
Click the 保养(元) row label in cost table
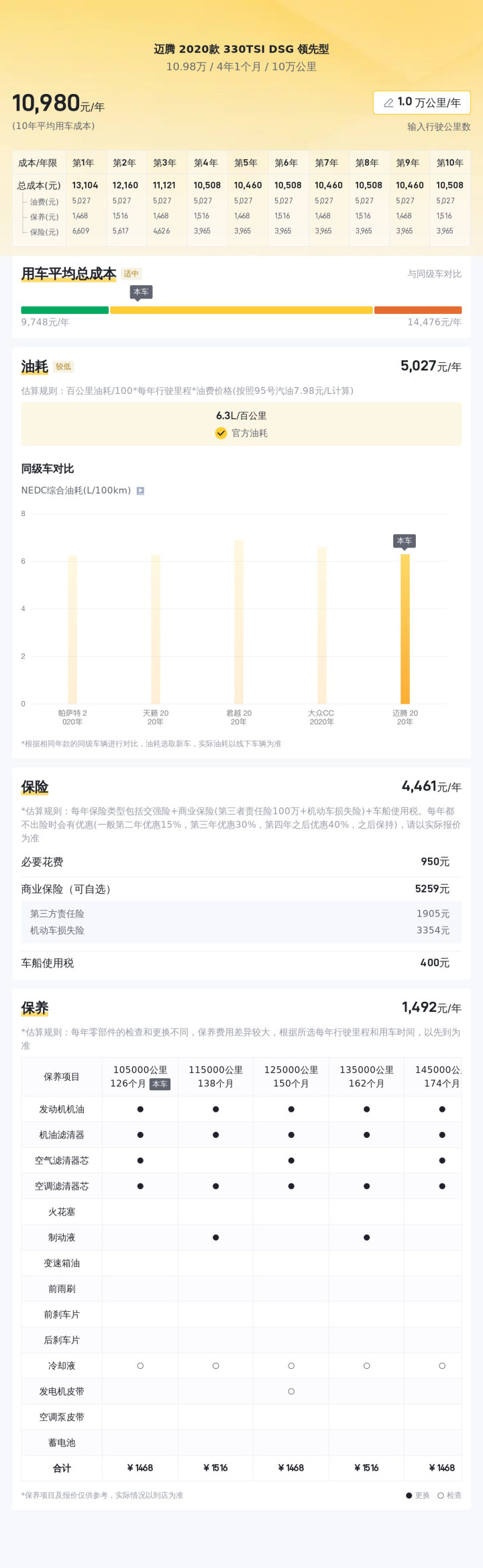click(44, 217)
